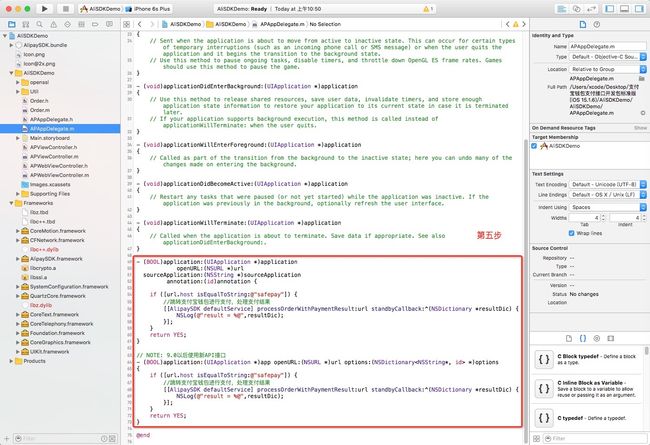
Task: Toggle the Wrap lines checkbox
Action: pyautogui.click(x=571, y=233)
